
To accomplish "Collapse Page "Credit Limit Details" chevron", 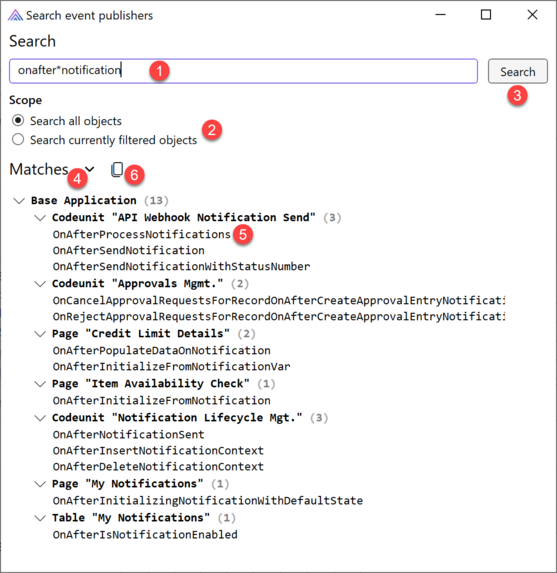I will [x=40, y=334].
